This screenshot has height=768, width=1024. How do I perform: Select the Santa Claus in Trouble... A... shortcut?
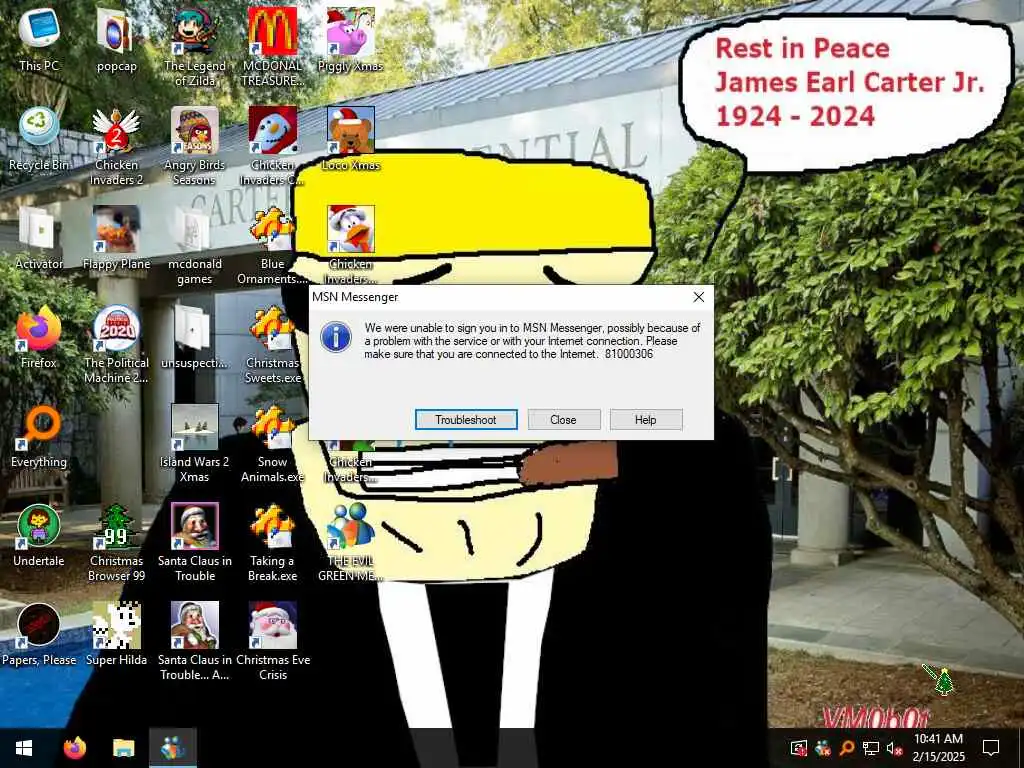[x=195, y=641]
